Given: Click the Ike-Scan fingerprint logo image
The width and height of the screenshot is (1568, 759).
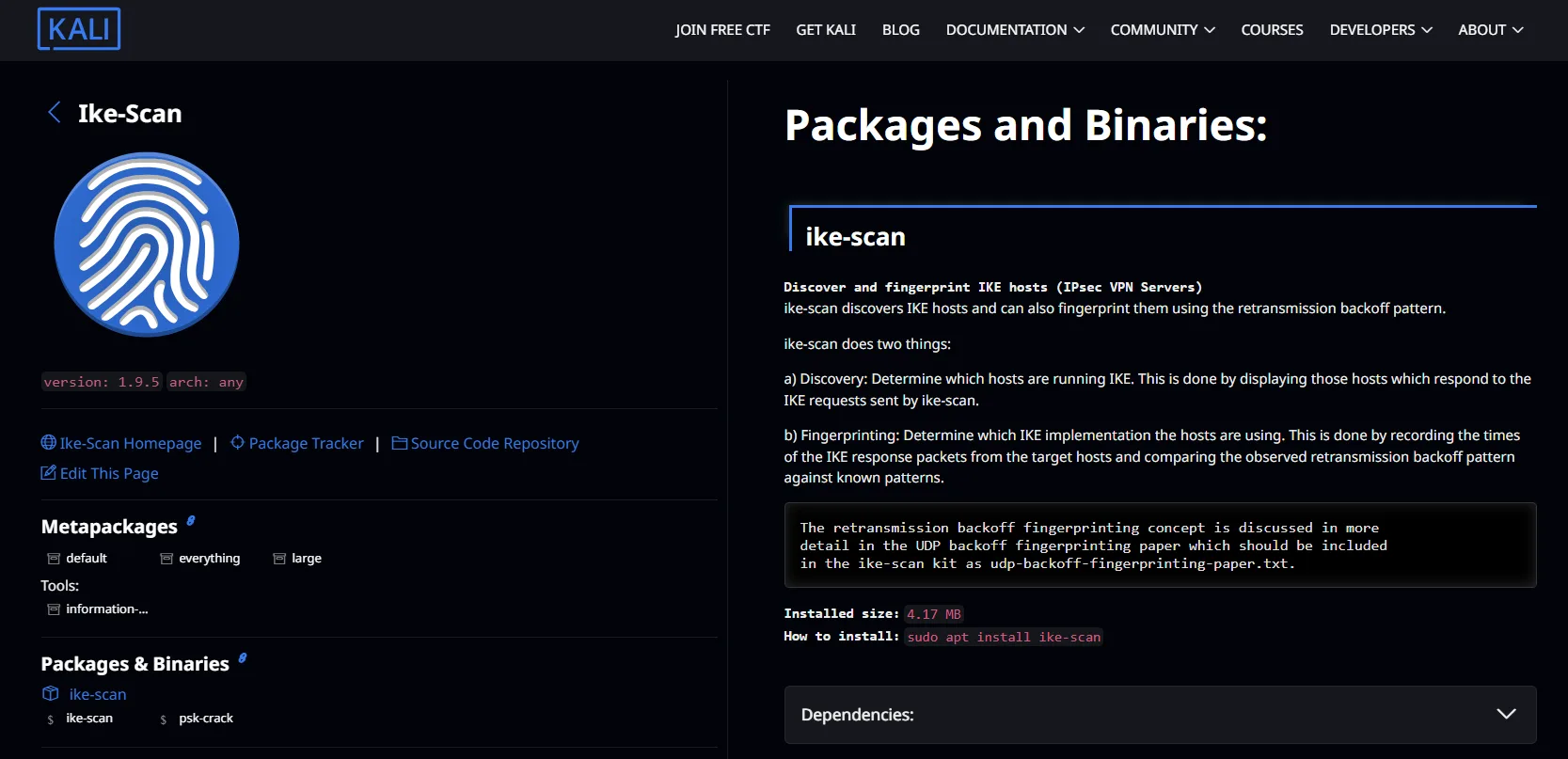Looking at the screenshot, I should 147,245.
